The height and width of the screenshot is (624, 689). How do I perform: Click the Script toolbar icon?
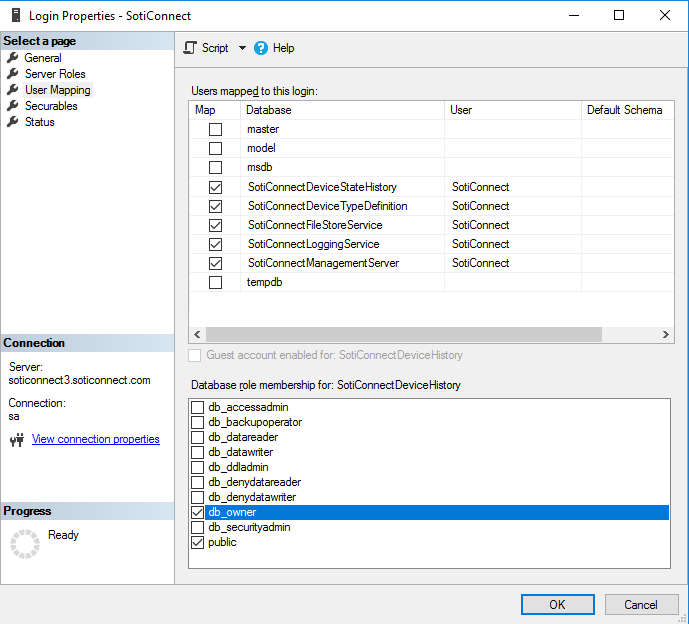[x=190, y=47]
